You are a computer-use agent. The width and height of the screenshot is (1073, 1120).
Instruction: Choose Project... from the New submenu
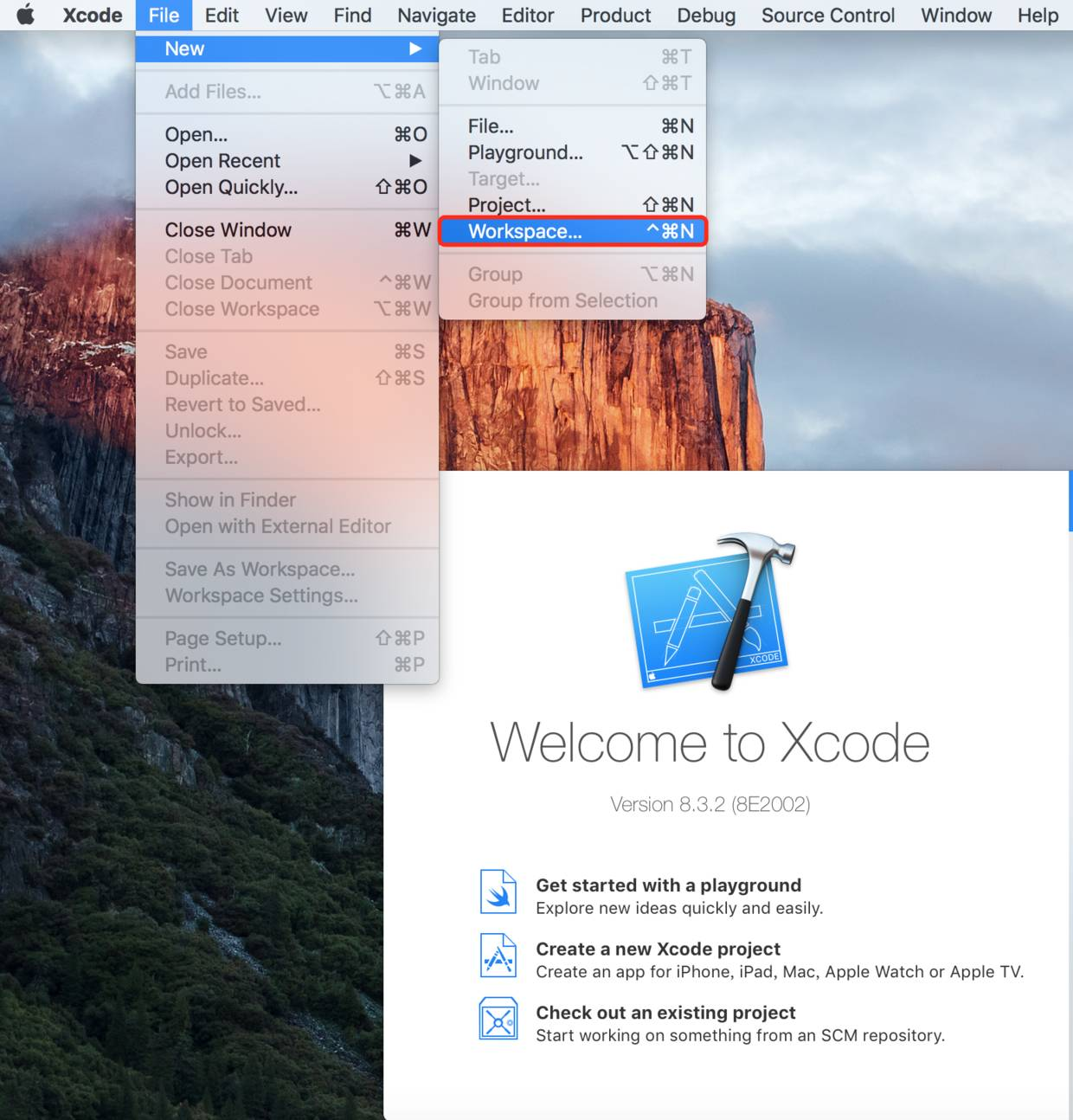click(573, 205)
